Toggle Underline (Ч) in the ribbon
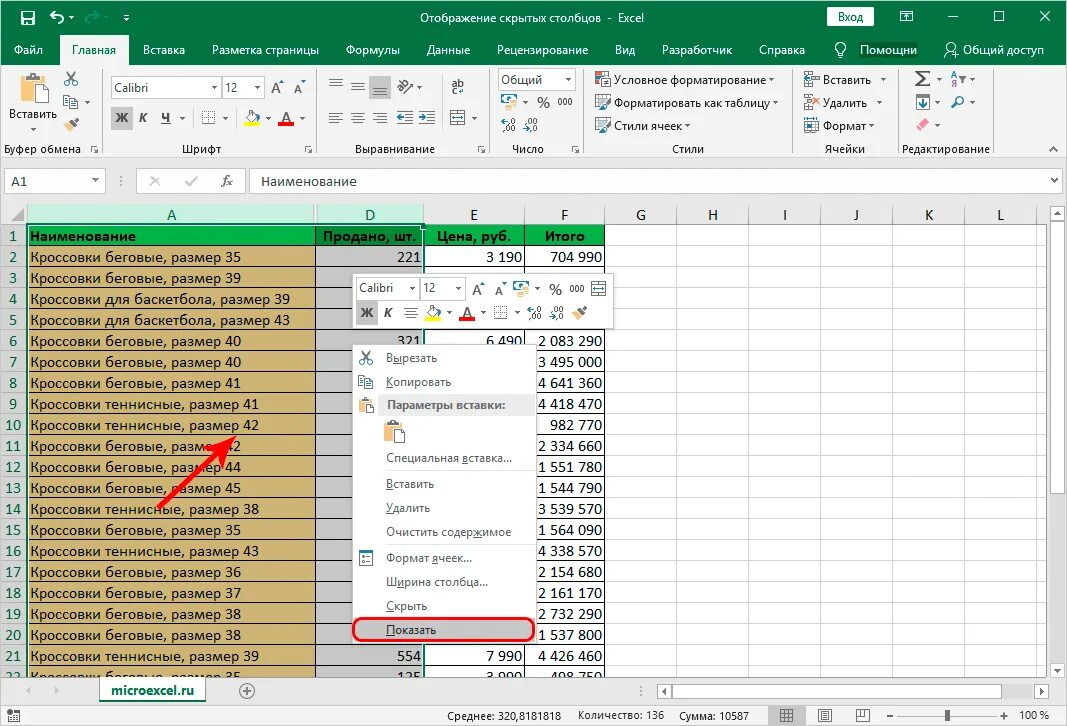This screenshot has height=726, width=1067. (x=165, y=118)
